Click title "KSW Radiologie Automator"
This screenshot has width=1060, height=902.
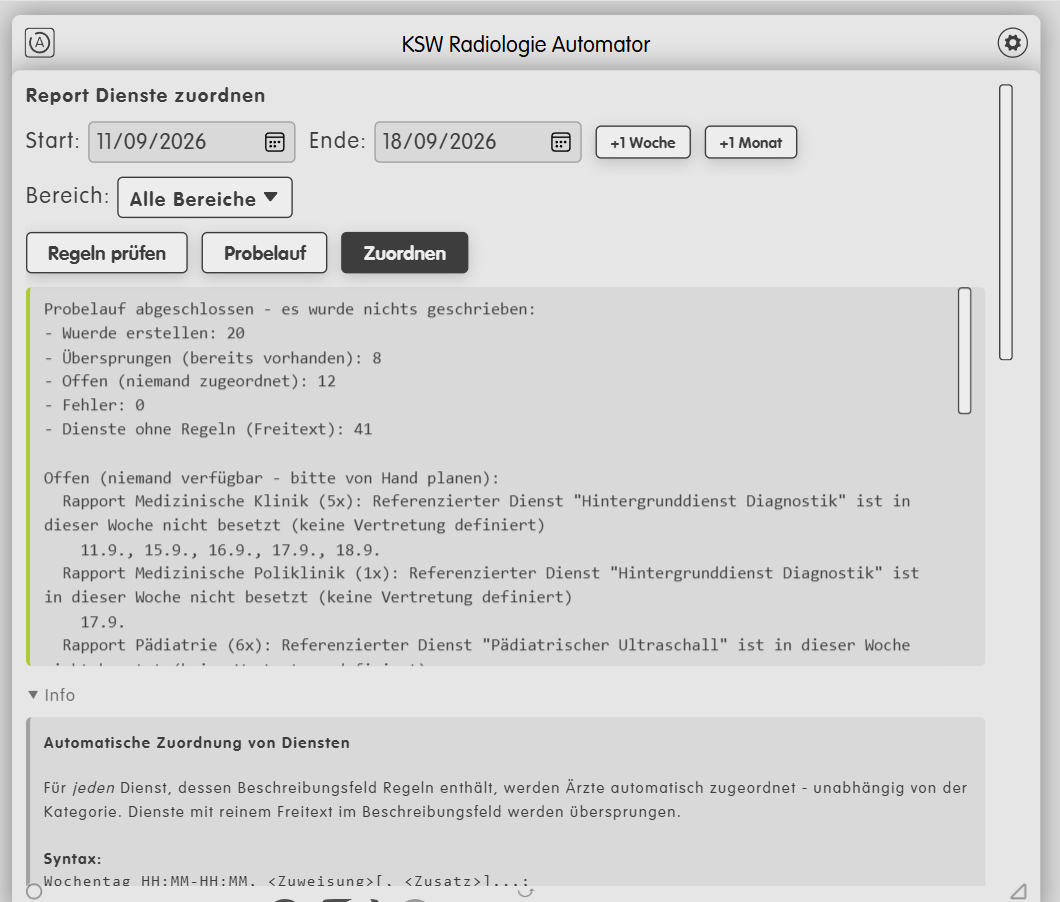pyautogui.click(x=526, y=45)
